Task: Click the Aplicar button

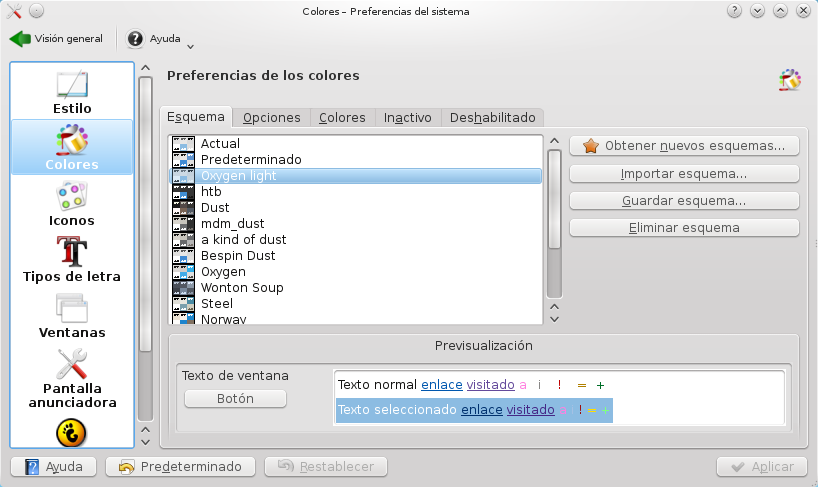Action: tap(762, 467)
